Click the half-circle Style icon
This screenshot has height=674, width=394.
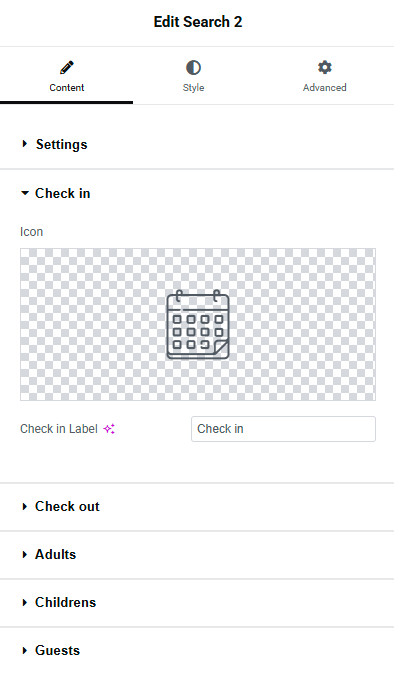point(193,67)
